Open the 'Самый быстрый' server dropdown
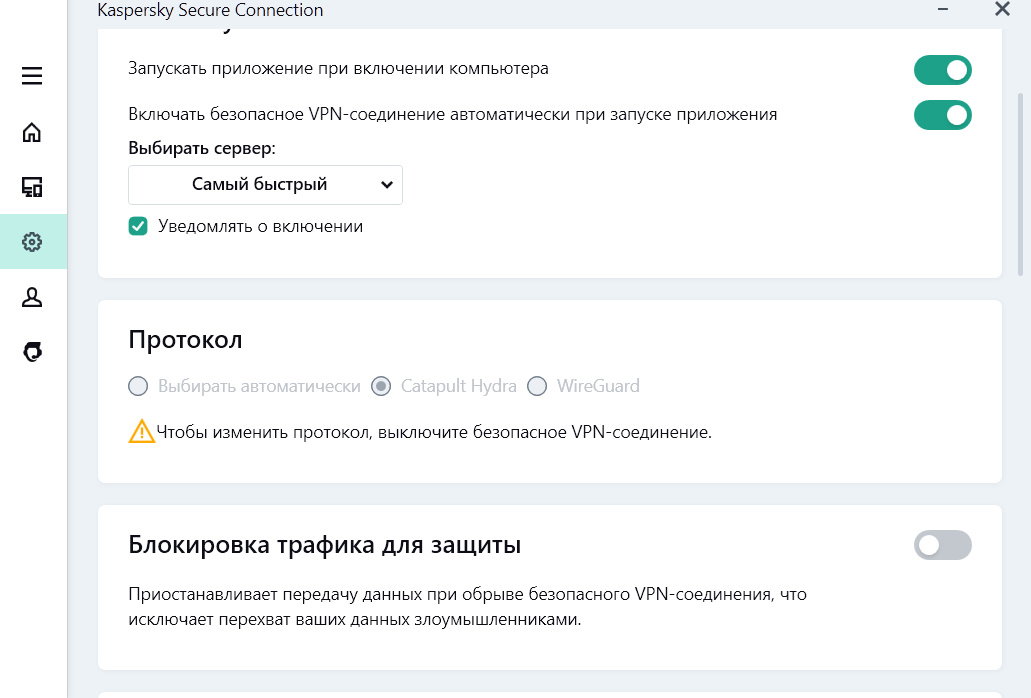The height and width of the screenshot is (698, 1031). 265,185
